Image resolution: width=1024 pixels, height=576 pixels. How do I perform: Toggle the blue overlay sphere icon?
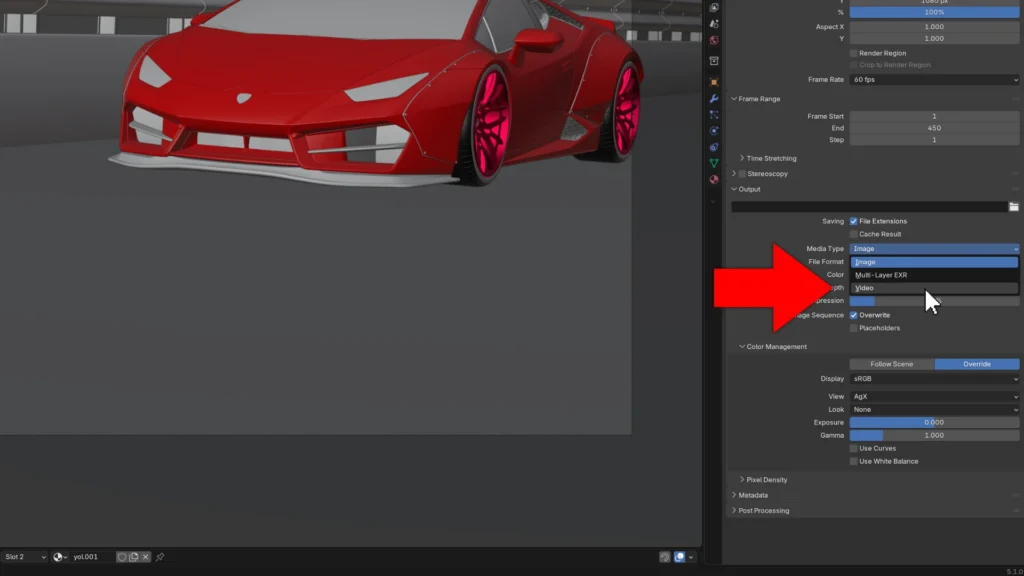(679, 557)
